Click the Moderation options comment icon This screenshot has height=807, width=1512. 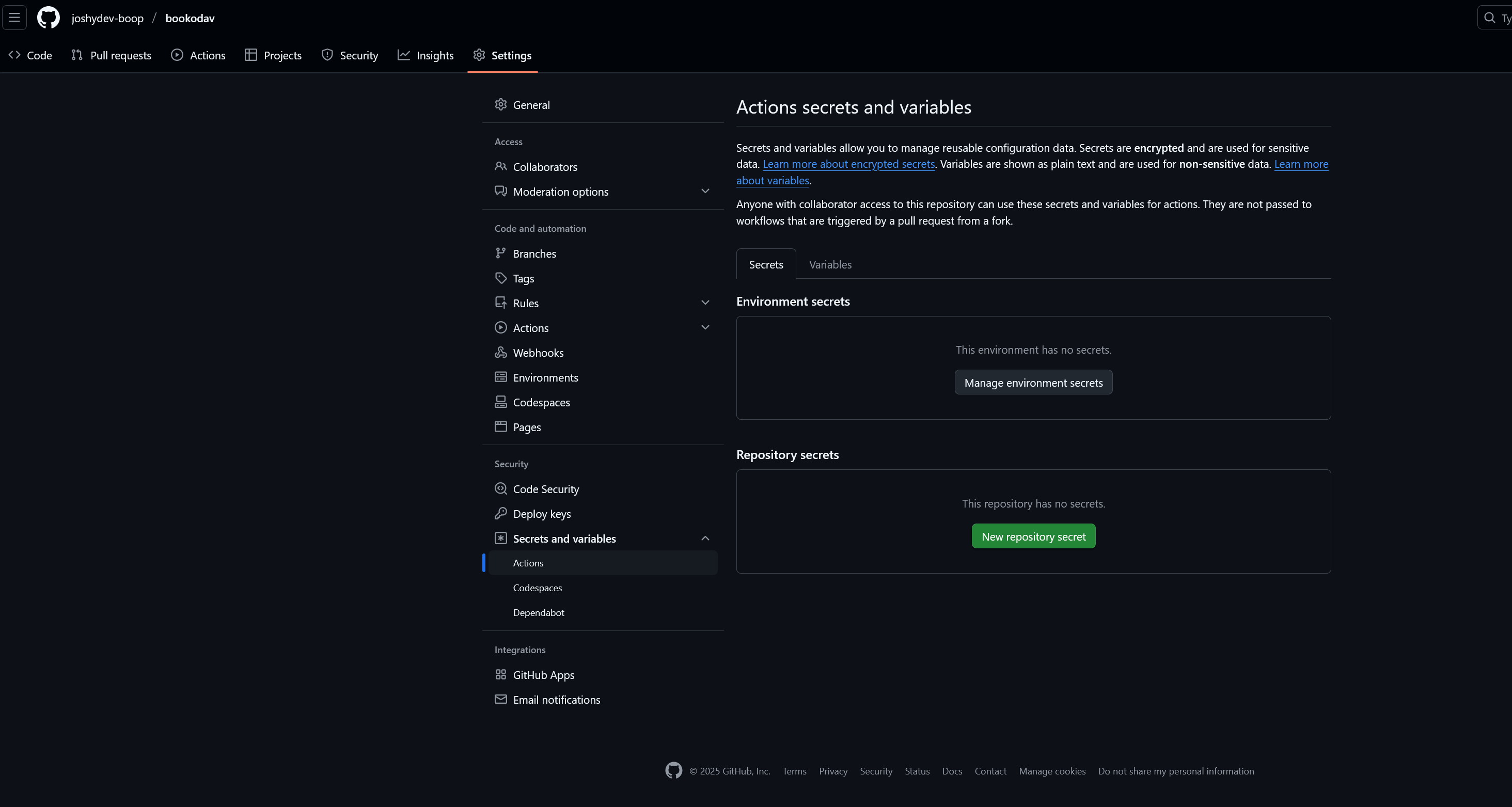point(500,191)
